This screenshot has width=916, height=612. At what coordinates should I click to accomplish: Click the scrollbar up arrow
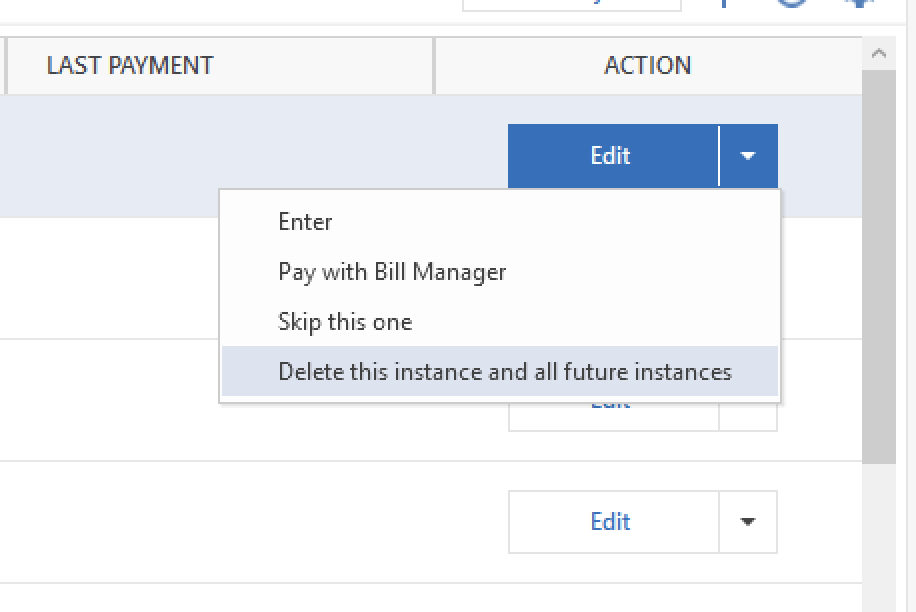(x=879, y=54)
